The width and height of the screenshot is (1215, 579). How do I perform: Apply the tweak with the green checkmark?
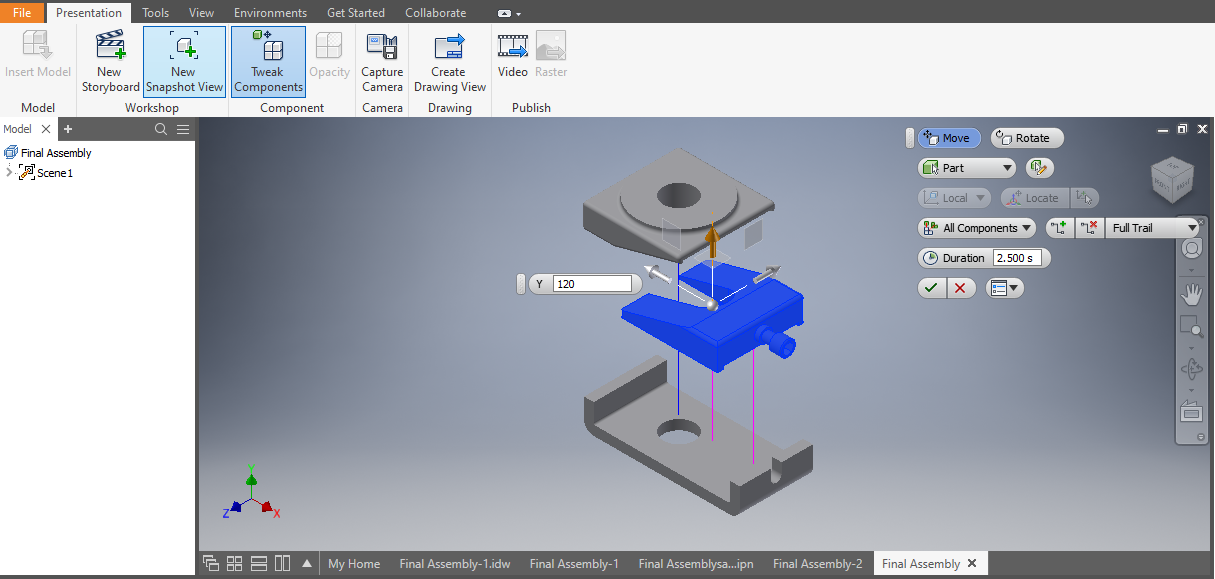pyautogui.click(x=931, y=287)
